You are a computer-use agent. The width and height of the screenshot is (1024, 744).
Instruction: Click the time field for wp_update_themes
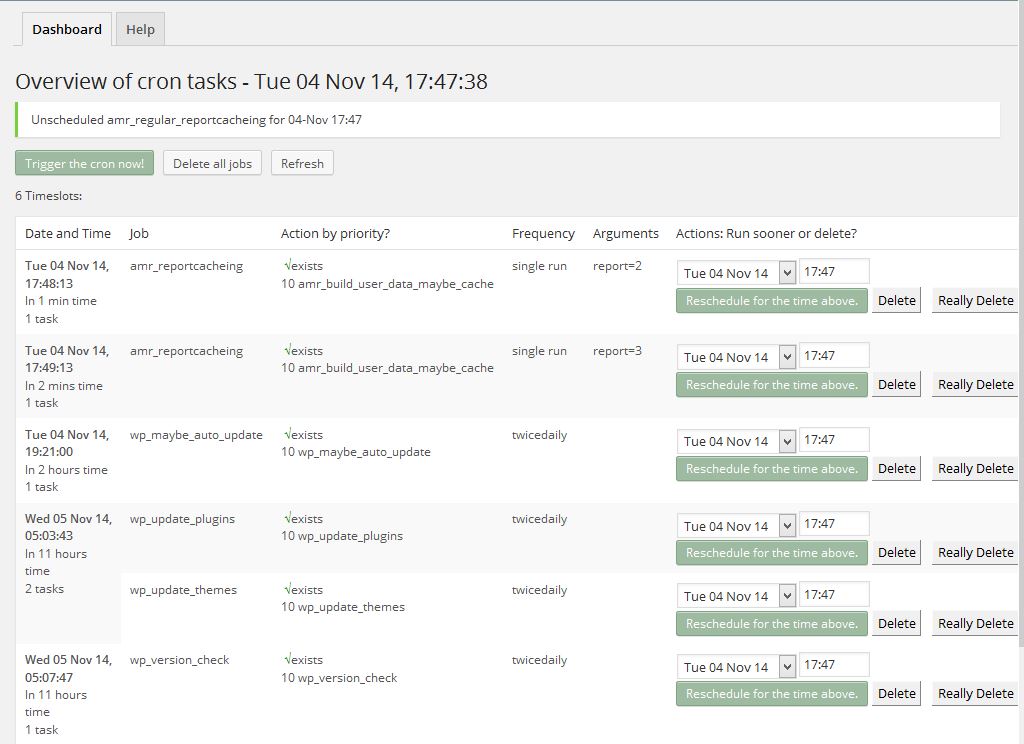[834, 595]
